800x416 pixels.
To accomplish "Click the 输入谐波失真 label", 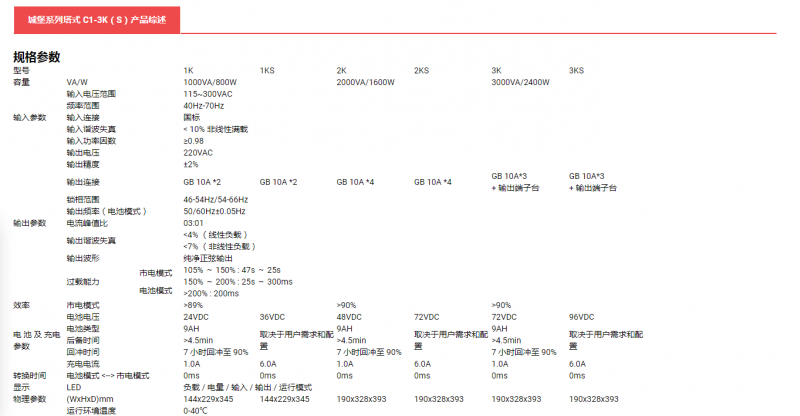I will [x=91, y=129].
